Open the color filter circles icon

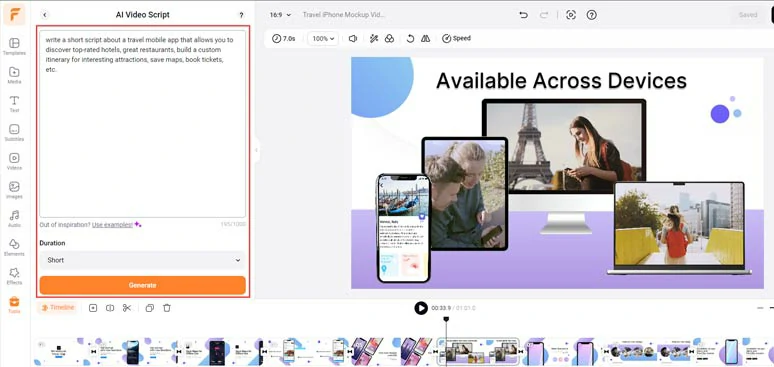389,39
